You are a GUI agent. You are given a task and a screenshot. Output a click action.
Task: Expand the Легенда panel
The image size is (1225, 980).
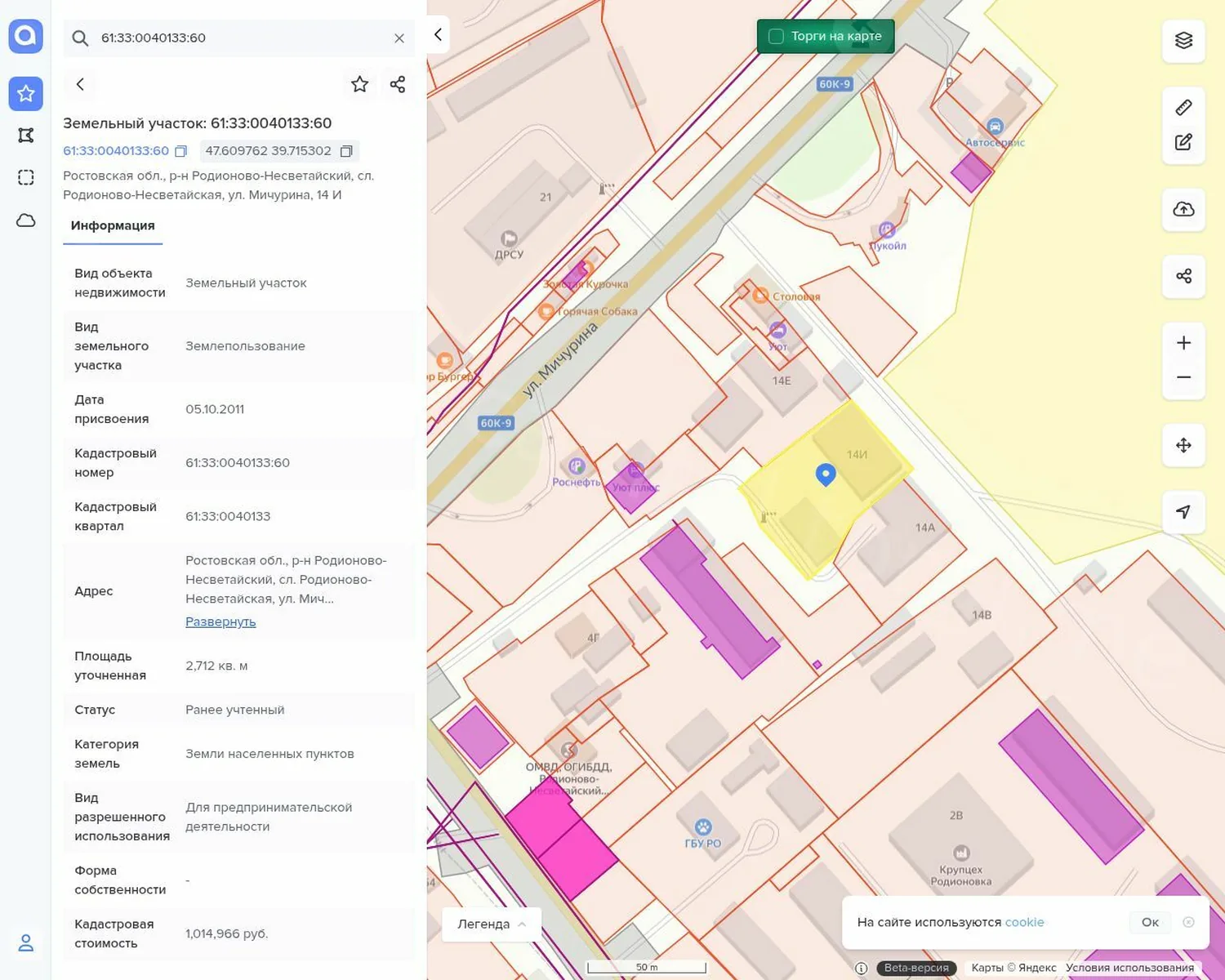tap(492, 924)
